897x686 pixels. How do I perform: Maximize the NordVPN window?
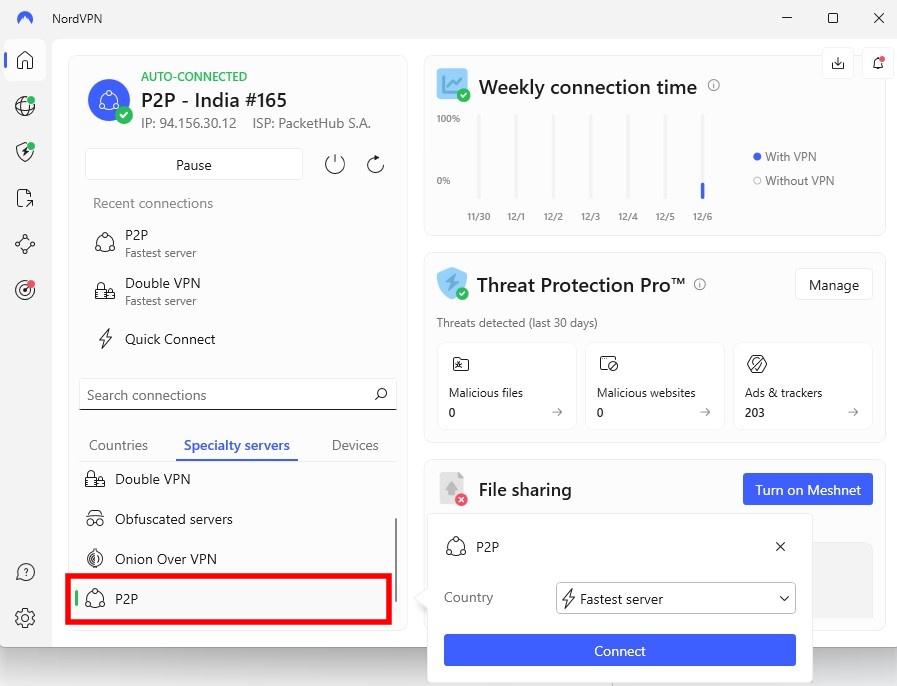833,18
